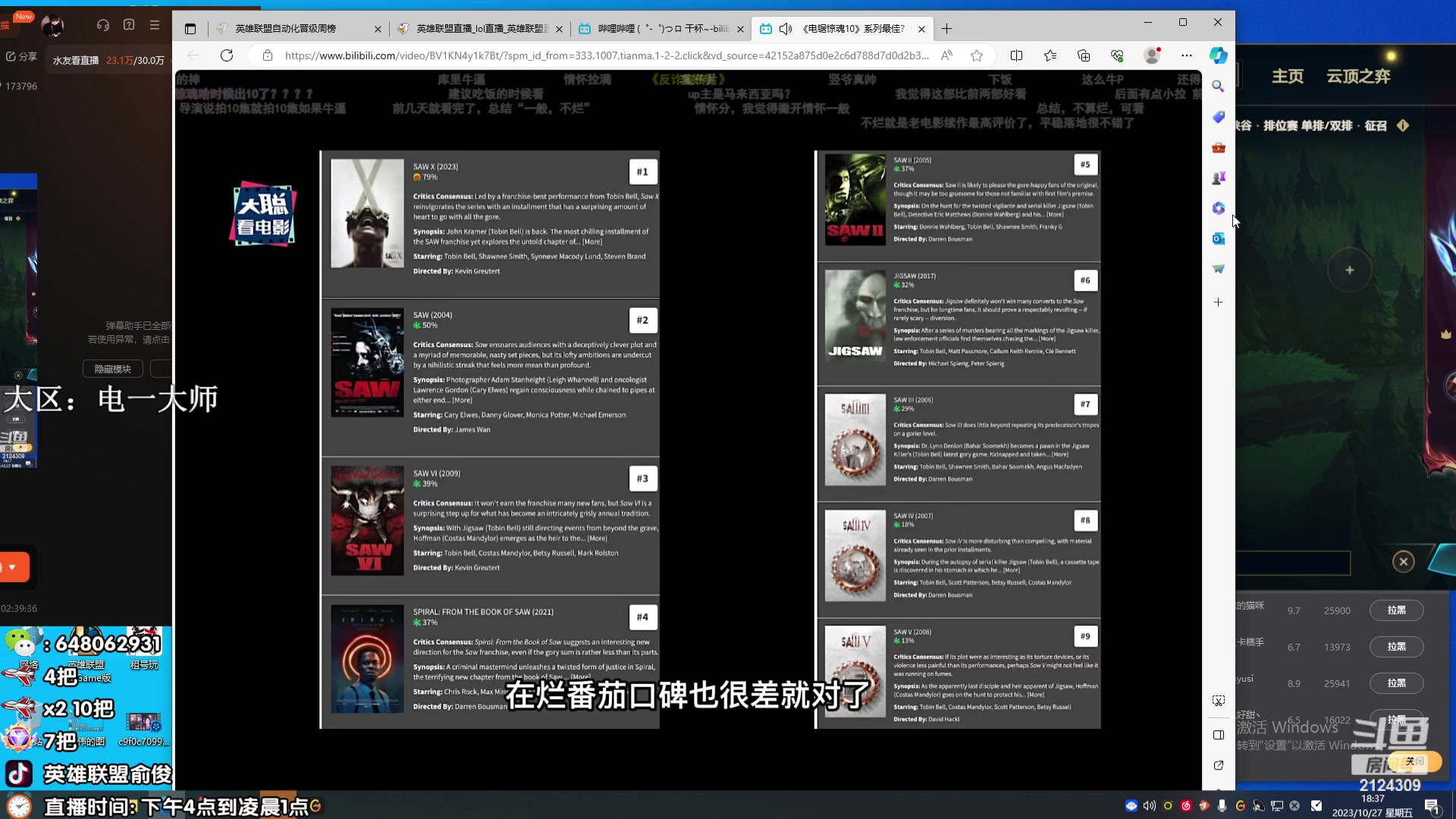The width and height of the screenshot is (1456, 819).
Task: Open the Games chess sidebar icon
Action: pyautogui.click(x=1218, y=177)
